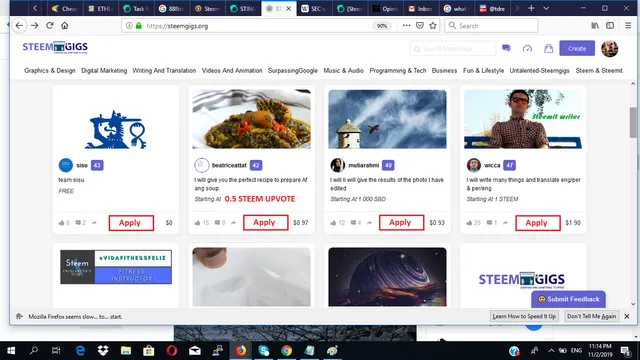Screen dimensions: 640x360
Task: Click beatriceattat's avatar icon
Action: (201, 165)
